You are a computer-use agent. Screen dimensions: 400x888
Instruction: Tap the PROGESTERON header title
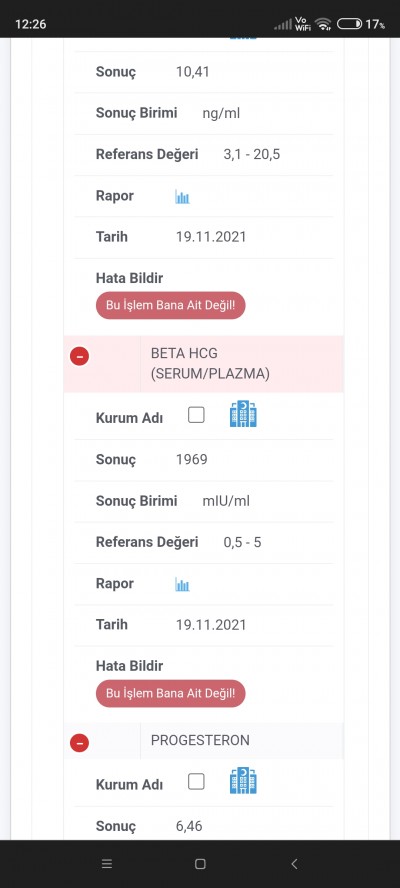point(200,740)
